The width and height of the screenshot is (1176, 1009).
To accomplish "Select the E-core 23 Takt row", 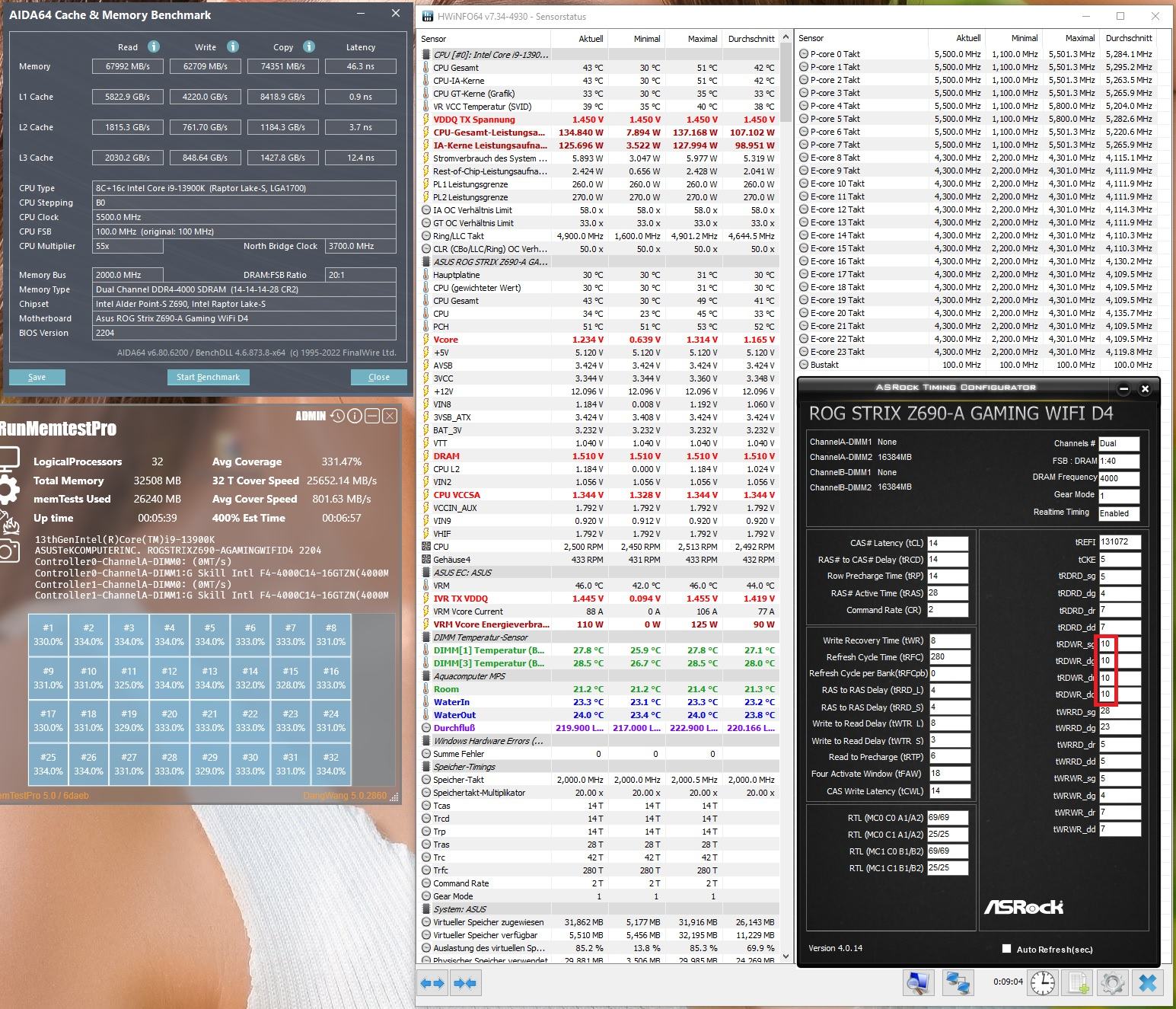I will pyautogui.click(x=975, y=352).
